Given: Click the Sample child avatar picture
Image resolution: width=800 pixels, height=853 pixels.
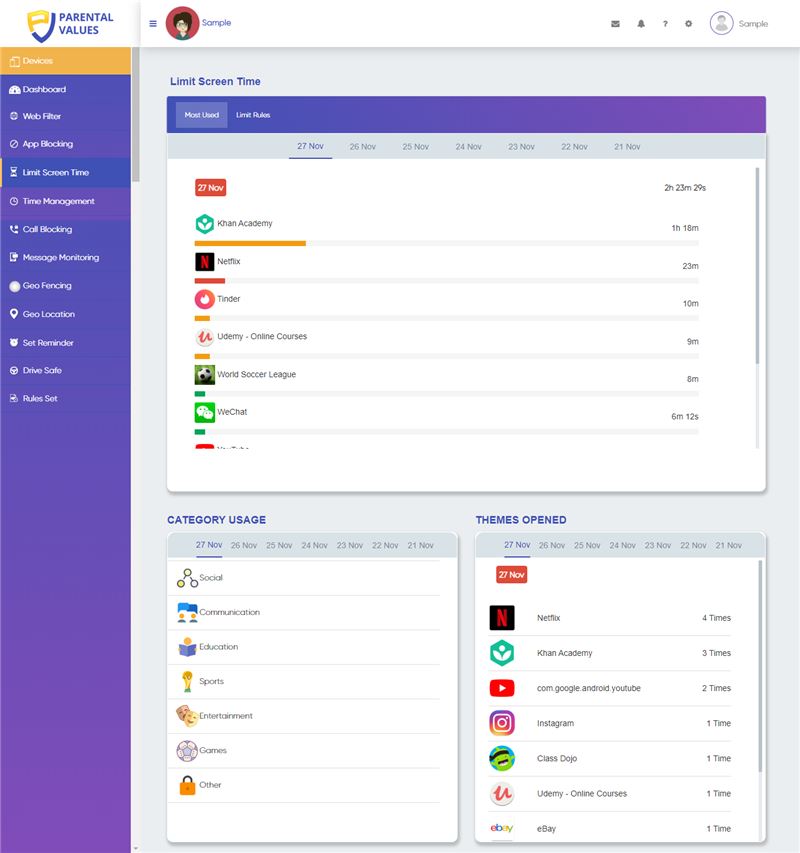Looking at the screenshot, I should pos(182,23).
